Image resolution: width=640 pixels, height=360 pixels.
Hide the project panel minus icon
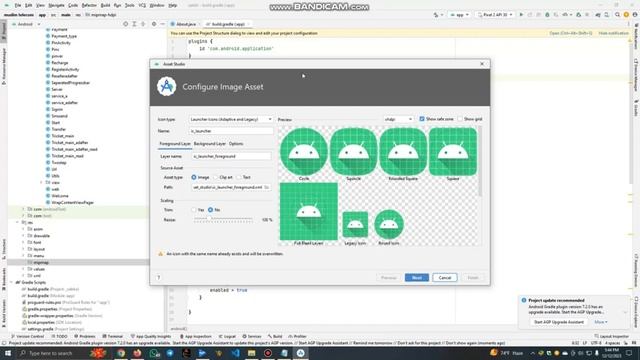pyautogui.click(x=162, y=24)
